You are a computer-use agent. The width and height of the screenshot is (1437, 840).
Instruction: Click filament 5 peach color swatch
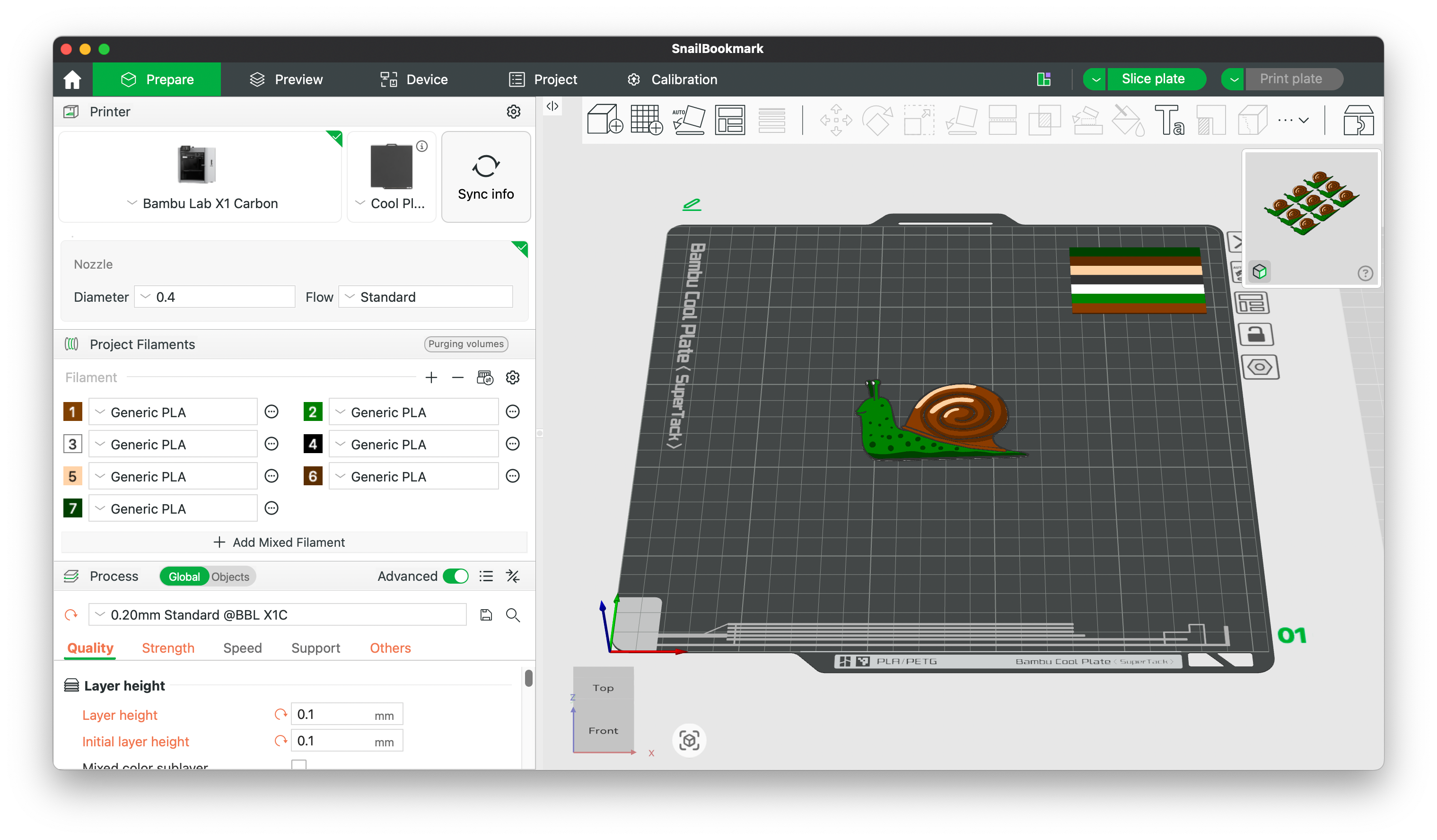72,476
